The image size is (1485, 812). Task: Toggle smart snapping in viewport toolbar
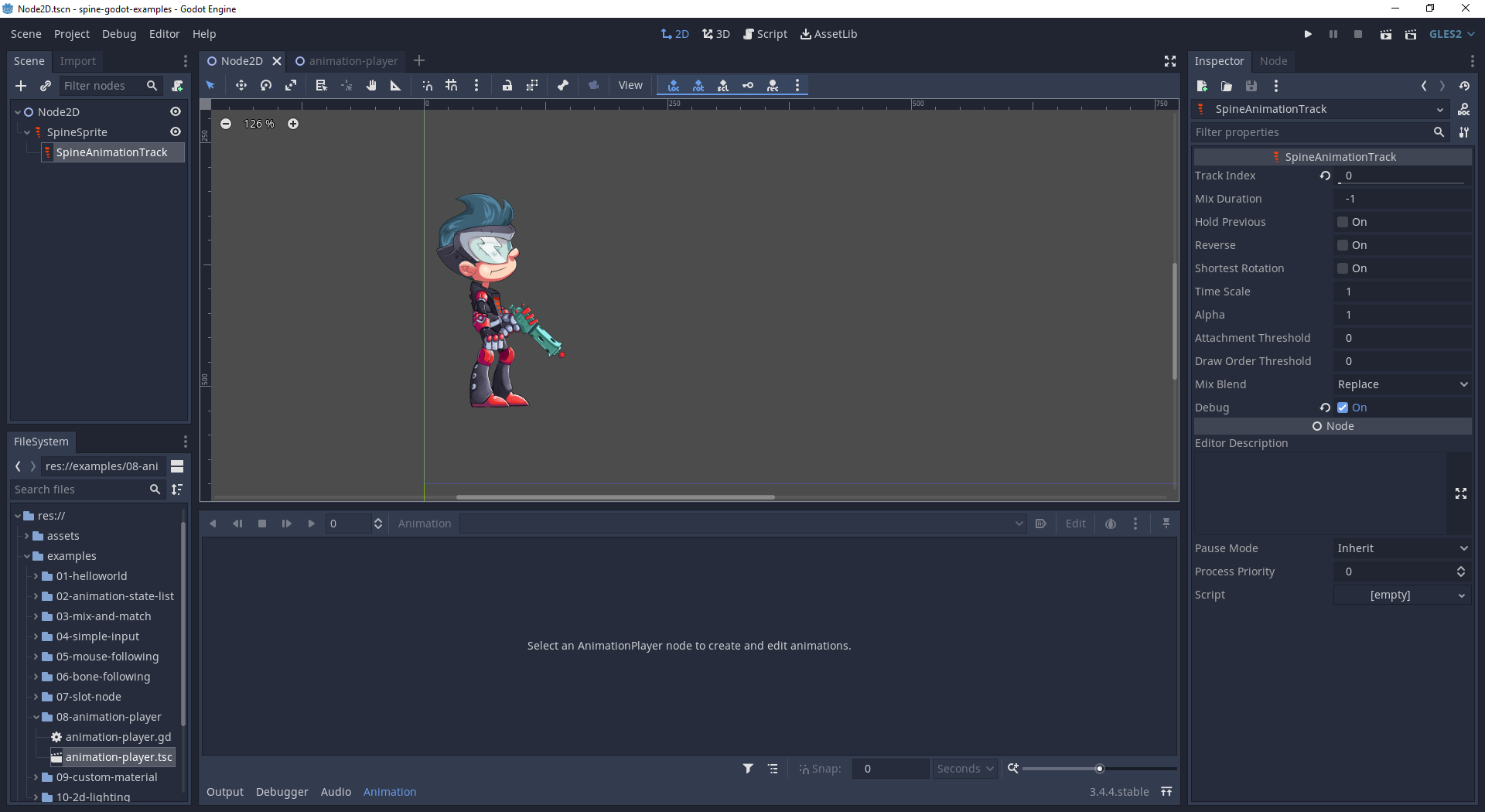click(x=427, y=86)
